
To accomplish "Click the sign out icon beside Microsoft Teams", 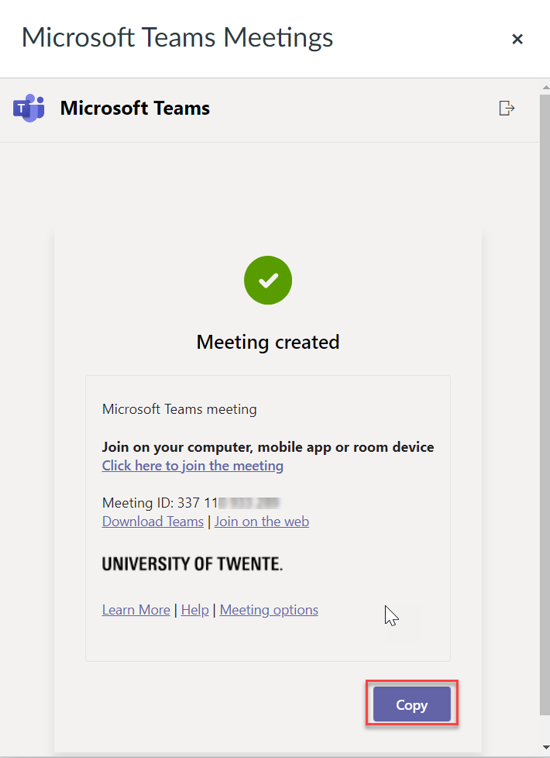I will (507, 108).
